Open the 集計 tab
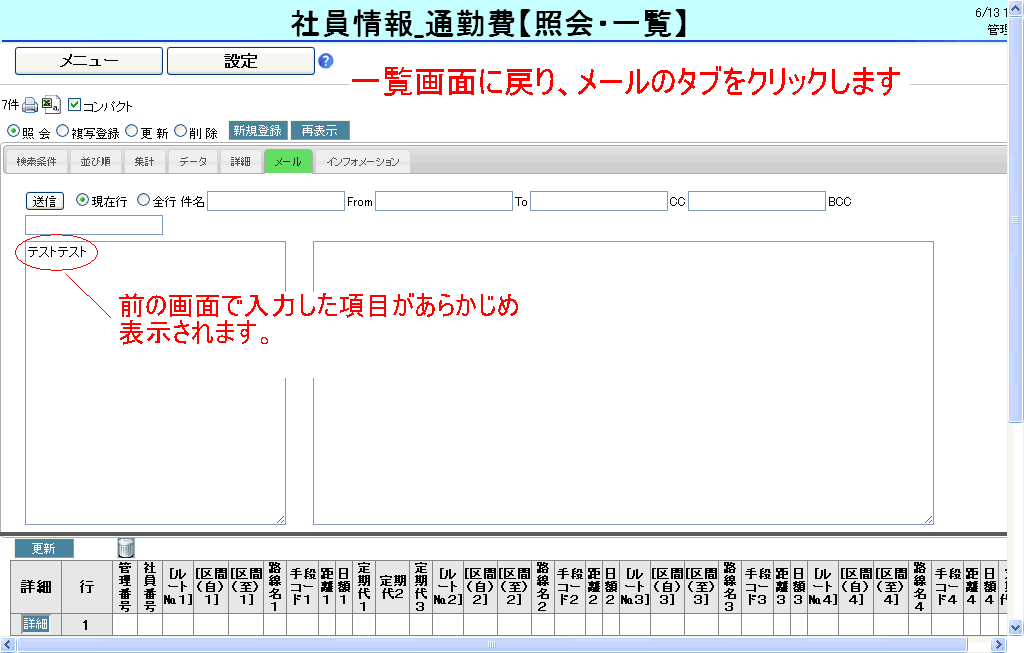Image resolution: width=1024 pixels, height=653 pixels. coord(145,162)
